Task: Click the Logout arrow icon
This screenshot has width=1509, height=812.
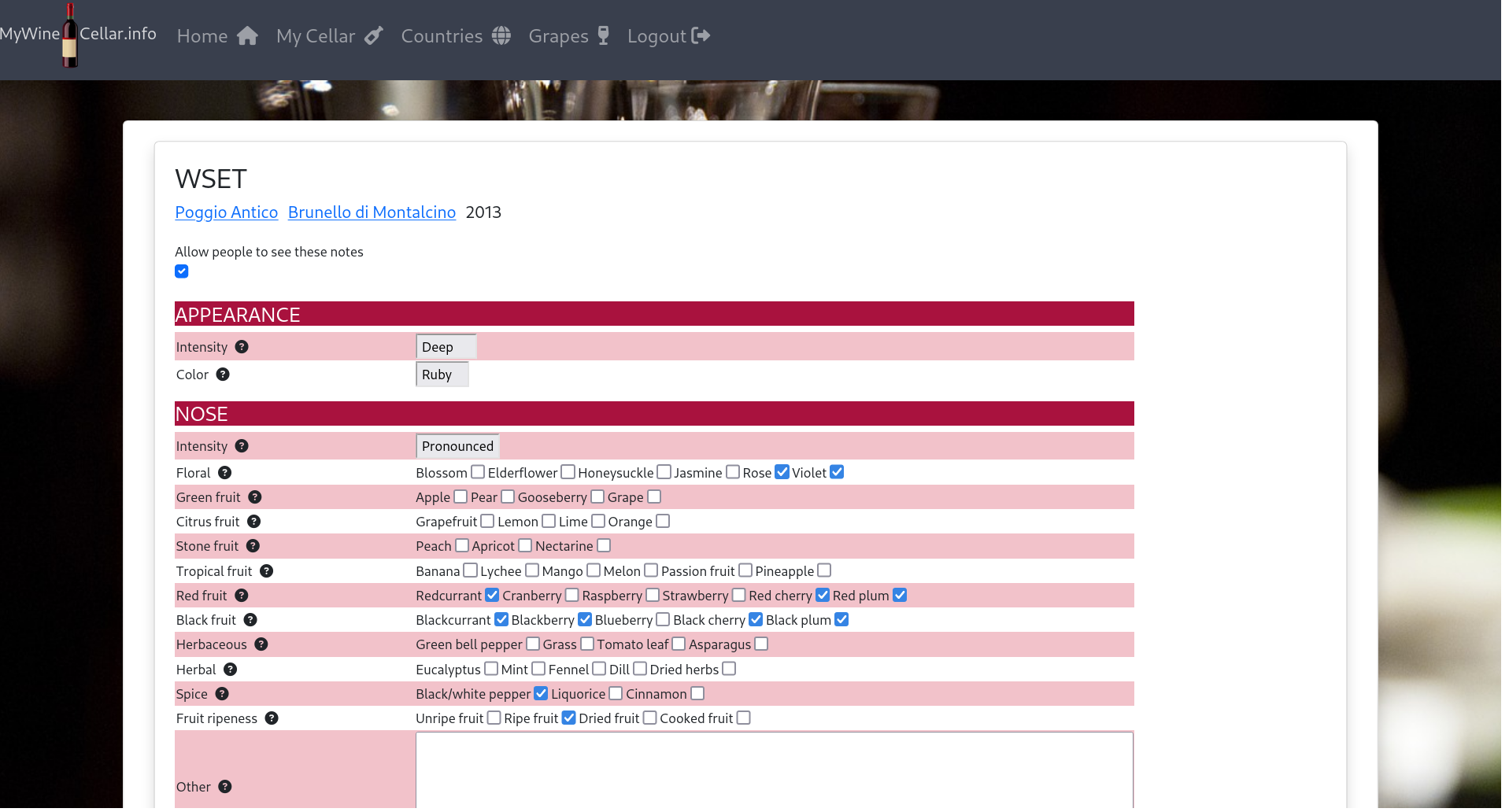Action: point(701,36)
